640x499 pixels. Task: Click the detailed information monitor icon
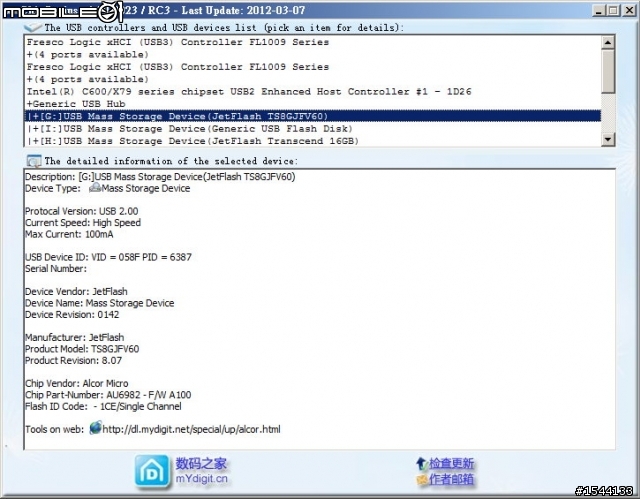click(33, 161)
